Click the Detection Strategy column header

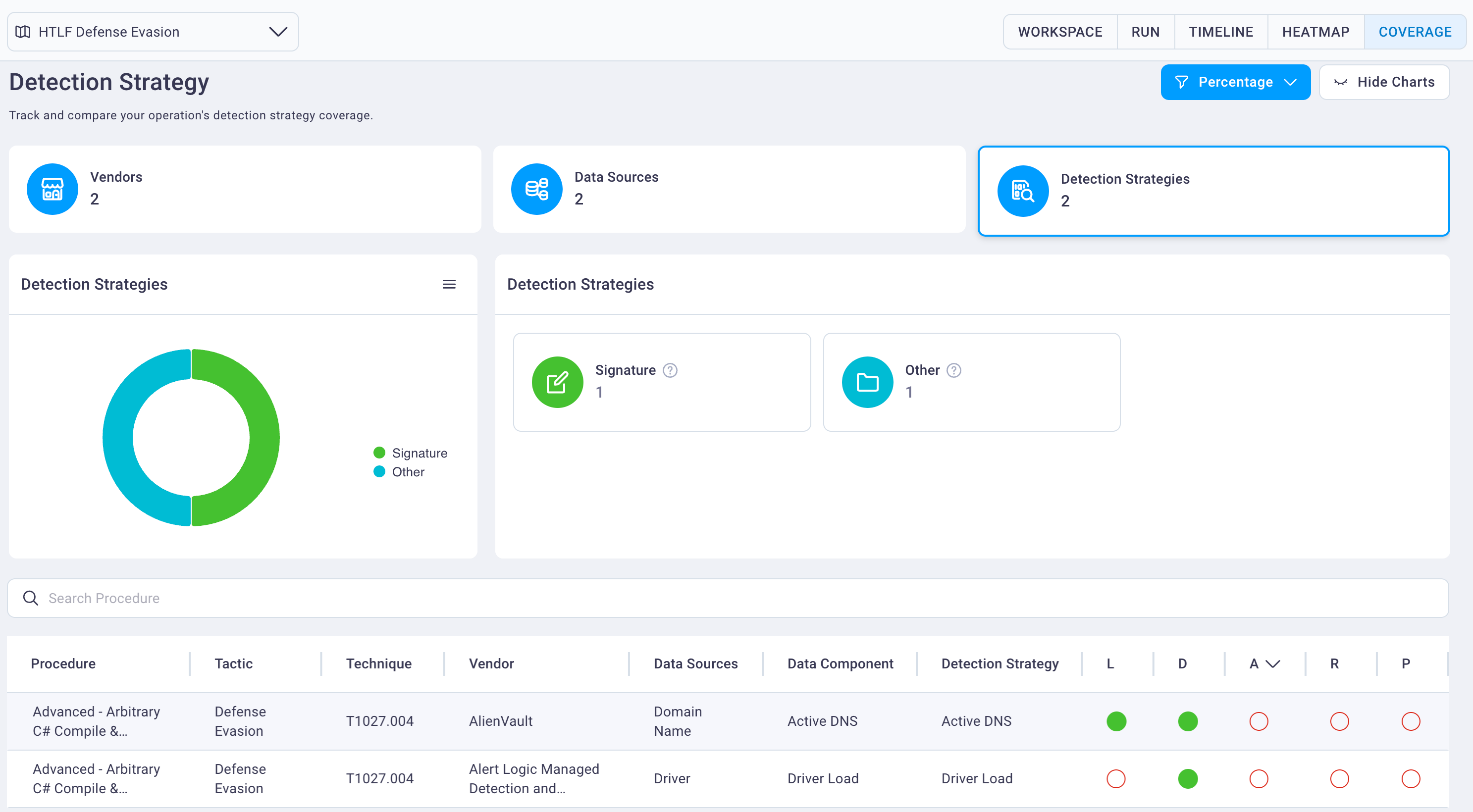pos(1000,663)
